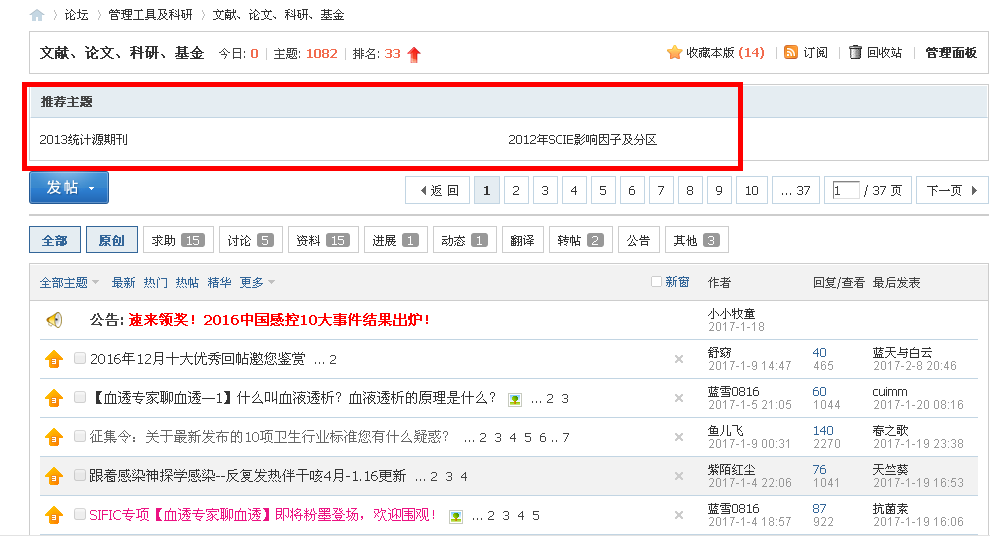Click the star icon to favorite this board
The image size is (990, 536).
(x=674, y=53)
